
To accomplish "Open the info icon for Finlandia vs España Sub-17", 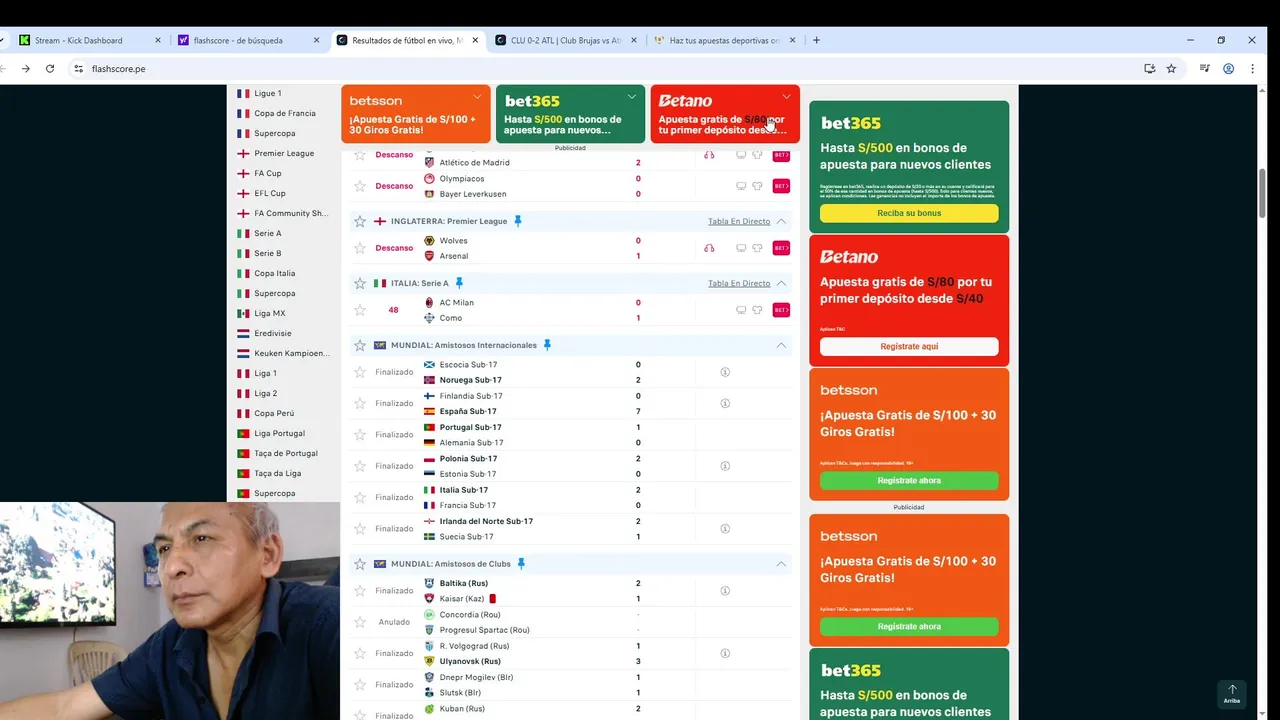I will click(725, 403).
